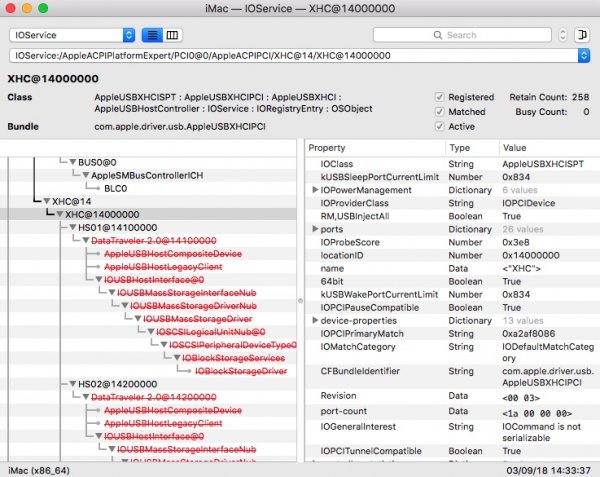The image size is (600, 477).
Task: Select the HS01@14100000 entry
Action: (x=117, y=228)
